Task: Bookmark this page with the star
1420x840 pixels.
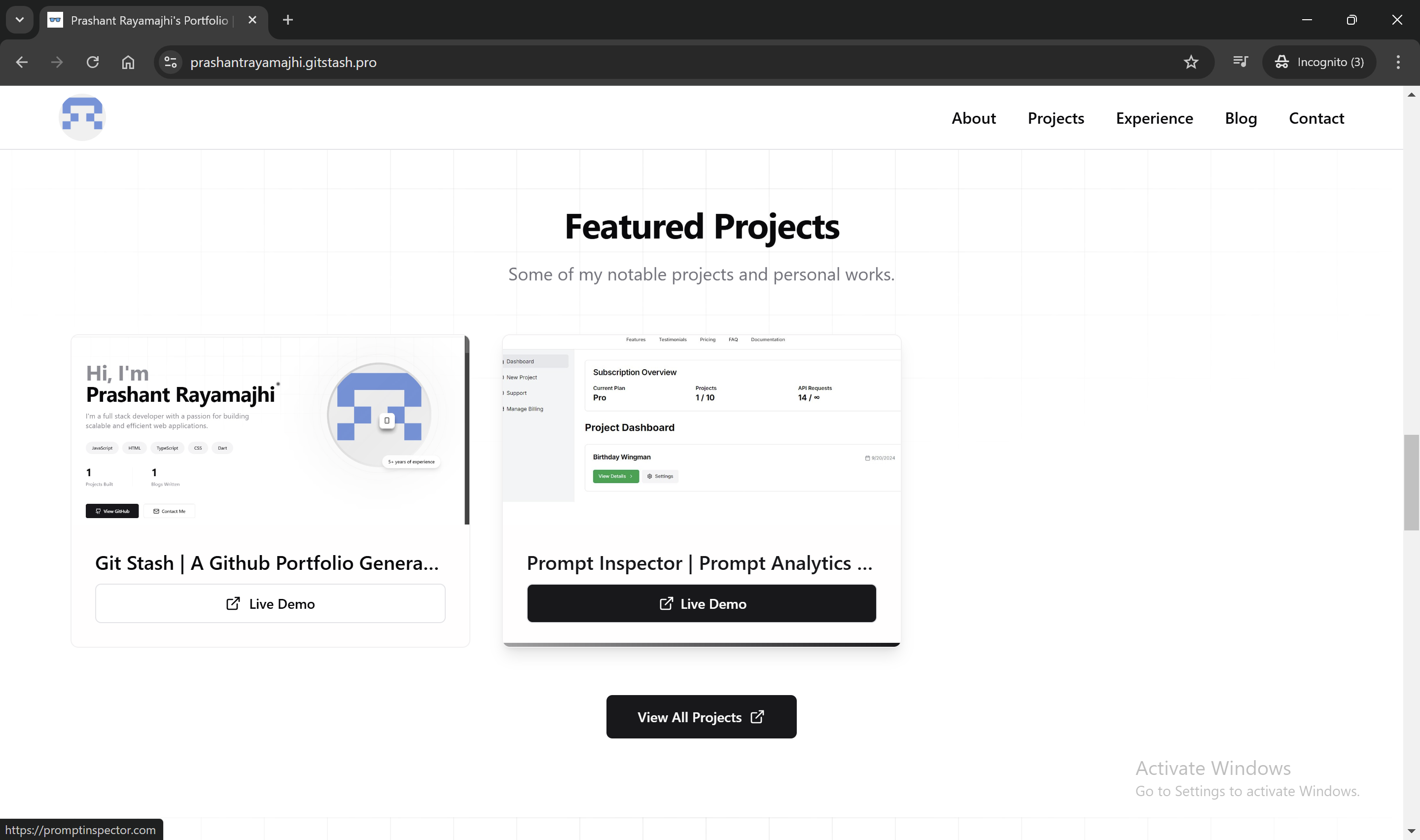Action: click(x=1192, y=62)
